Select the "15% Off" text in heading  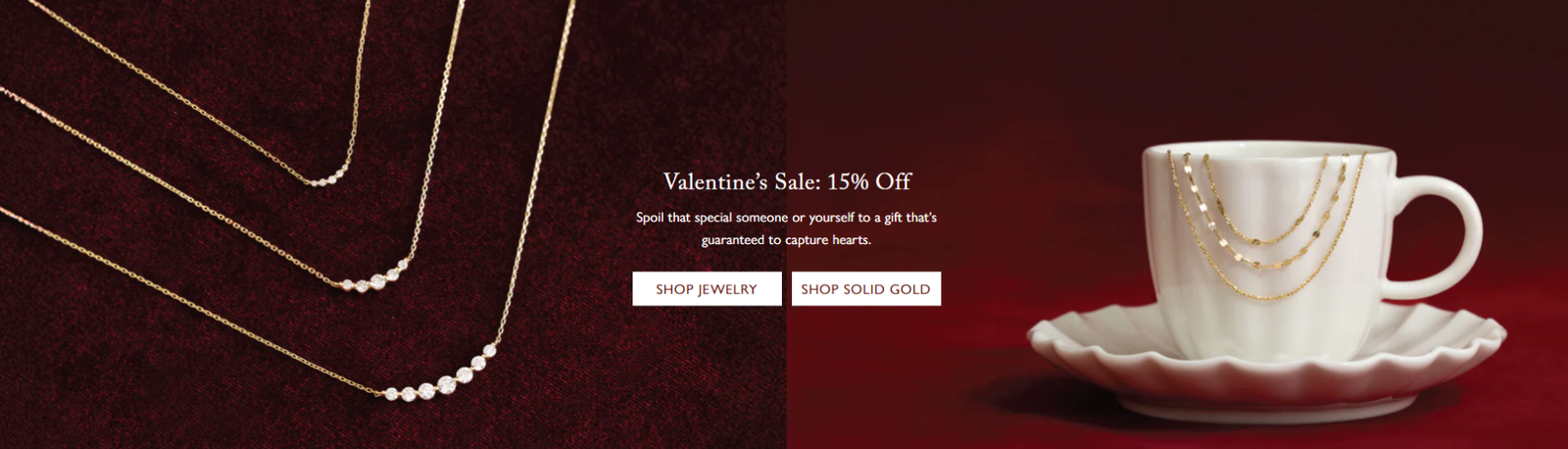coord(869,181)
